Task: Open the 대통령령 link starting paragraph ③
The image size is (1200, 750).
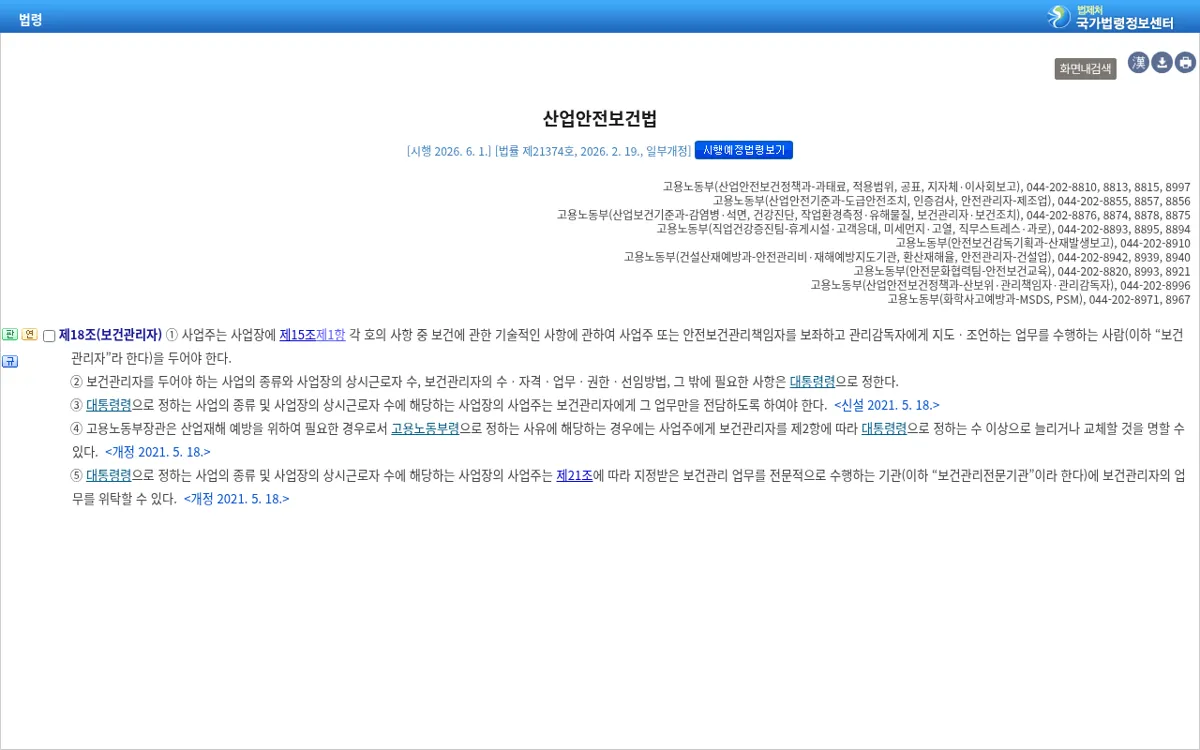Action: tap(108, 405)
